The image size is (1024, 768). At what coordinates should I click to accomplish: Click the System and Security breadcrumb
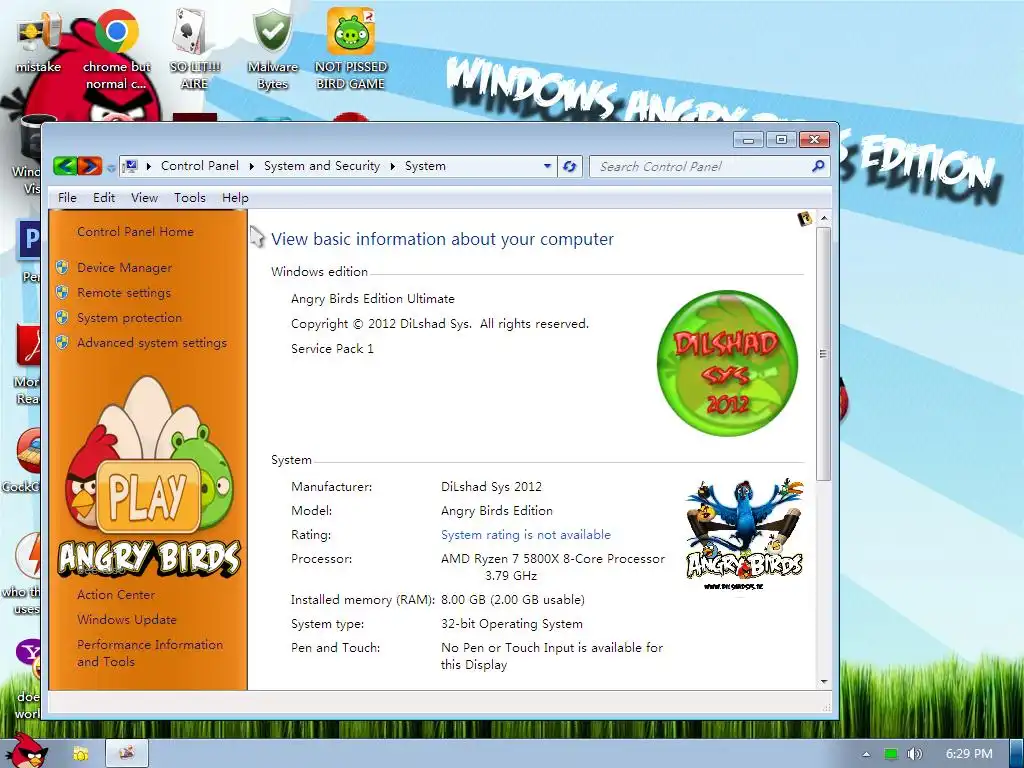pyautogui.click(x=322, y=167)
